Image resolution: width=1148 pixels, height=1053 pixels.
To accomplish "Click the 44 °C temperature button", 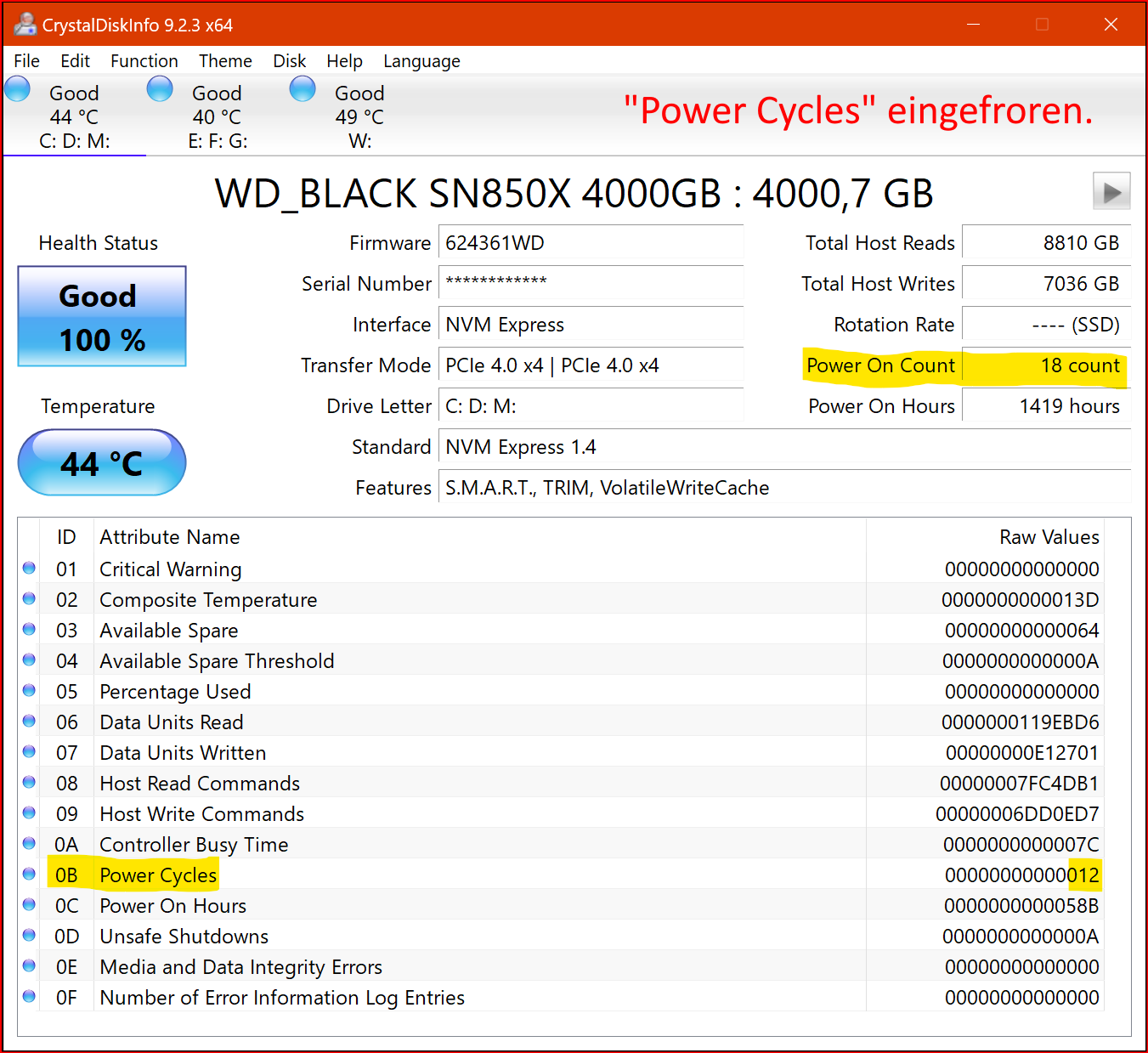I will [x=102, y=462].
